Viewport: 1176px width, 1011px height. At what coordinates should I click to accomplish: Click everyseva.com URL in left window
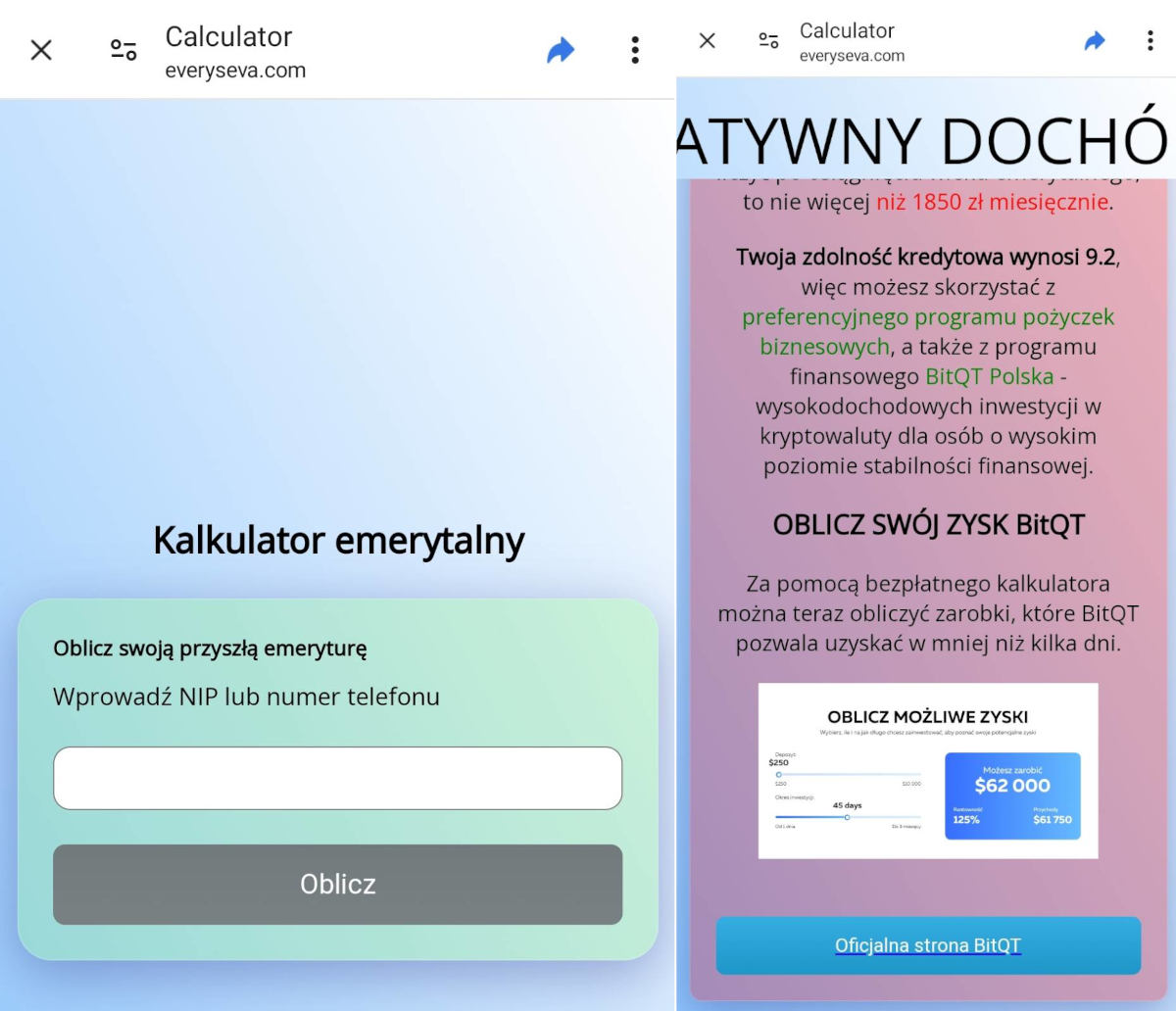(235, 71)
